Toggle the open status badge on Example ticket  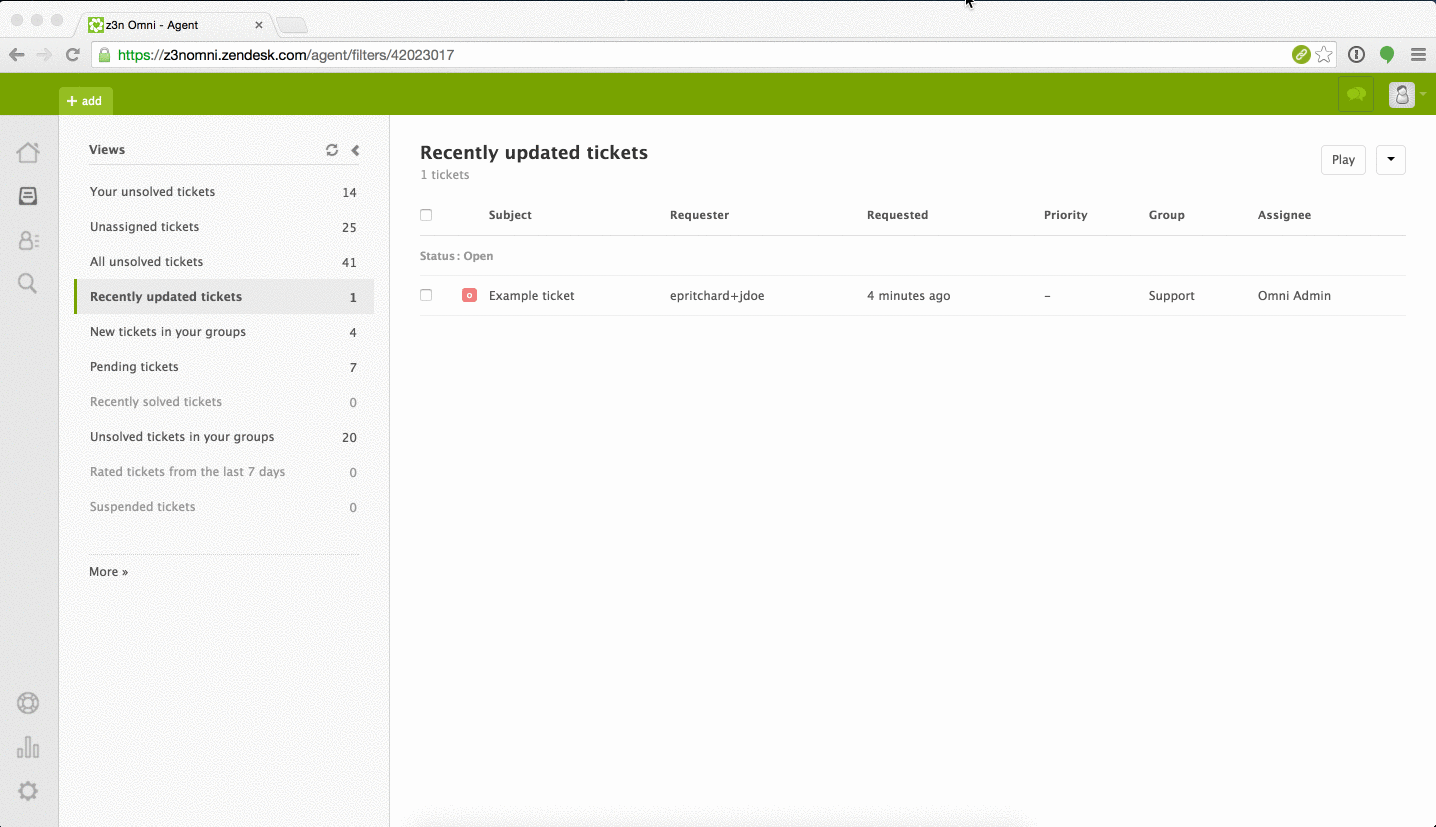[469, 295]
